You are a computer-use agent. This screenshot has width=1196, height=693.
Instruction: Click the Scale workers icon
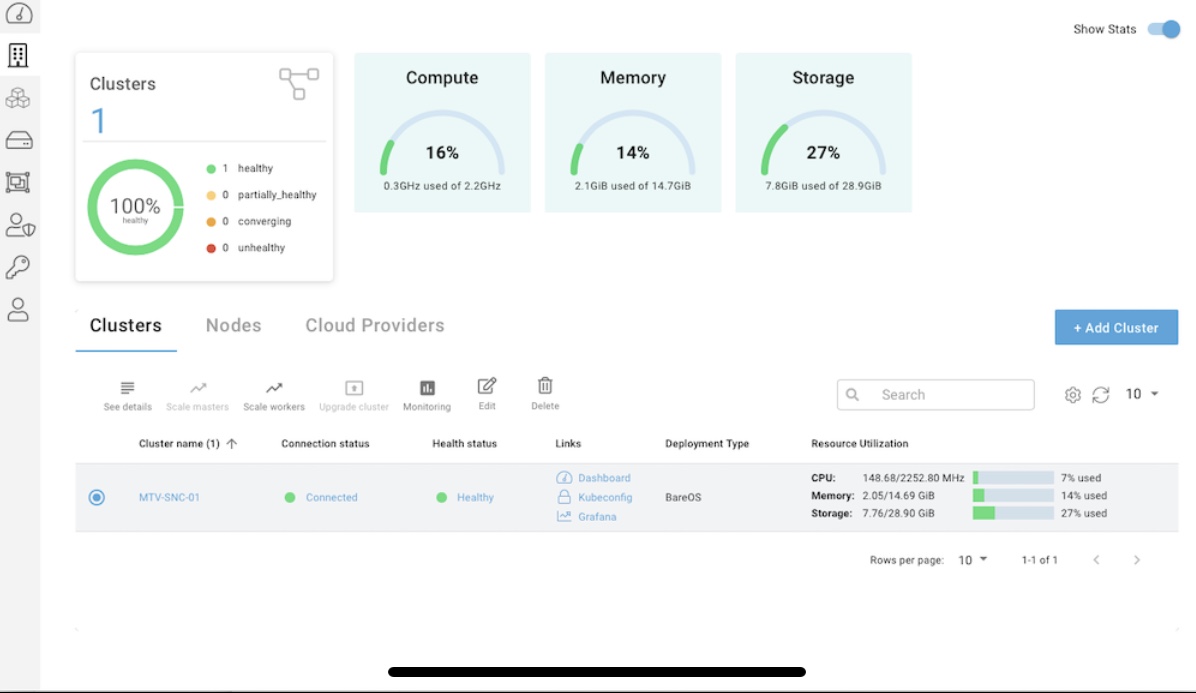point(274,388)
